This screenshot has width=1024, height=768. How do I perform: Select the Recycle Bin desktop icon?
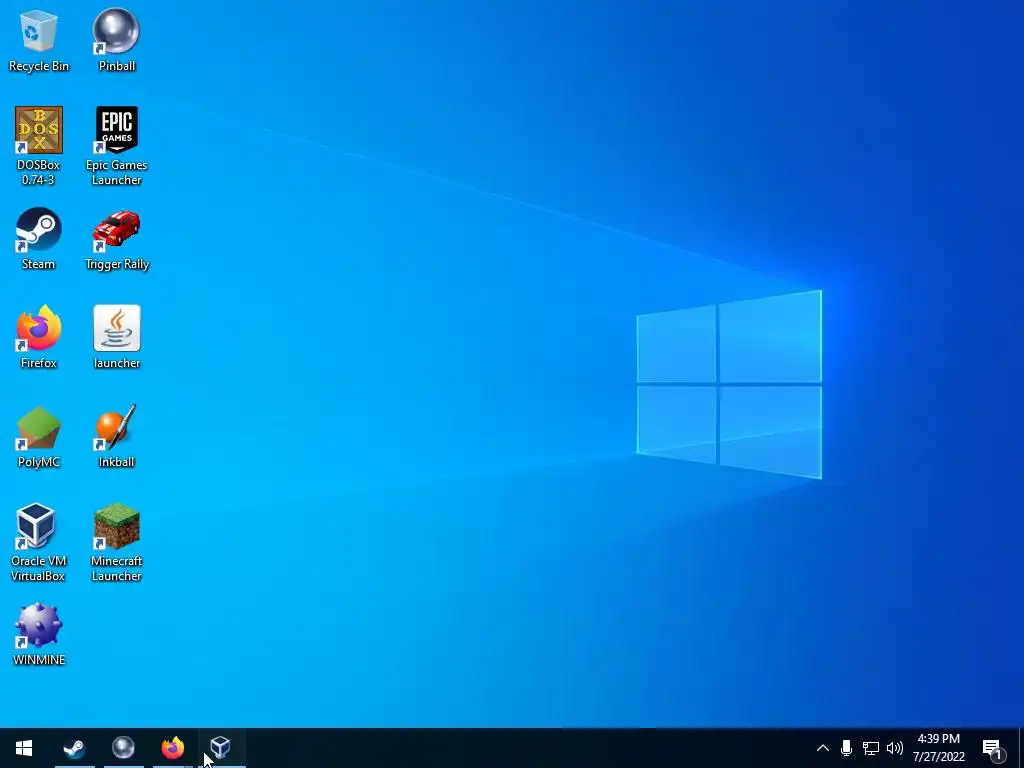(39, 39)
